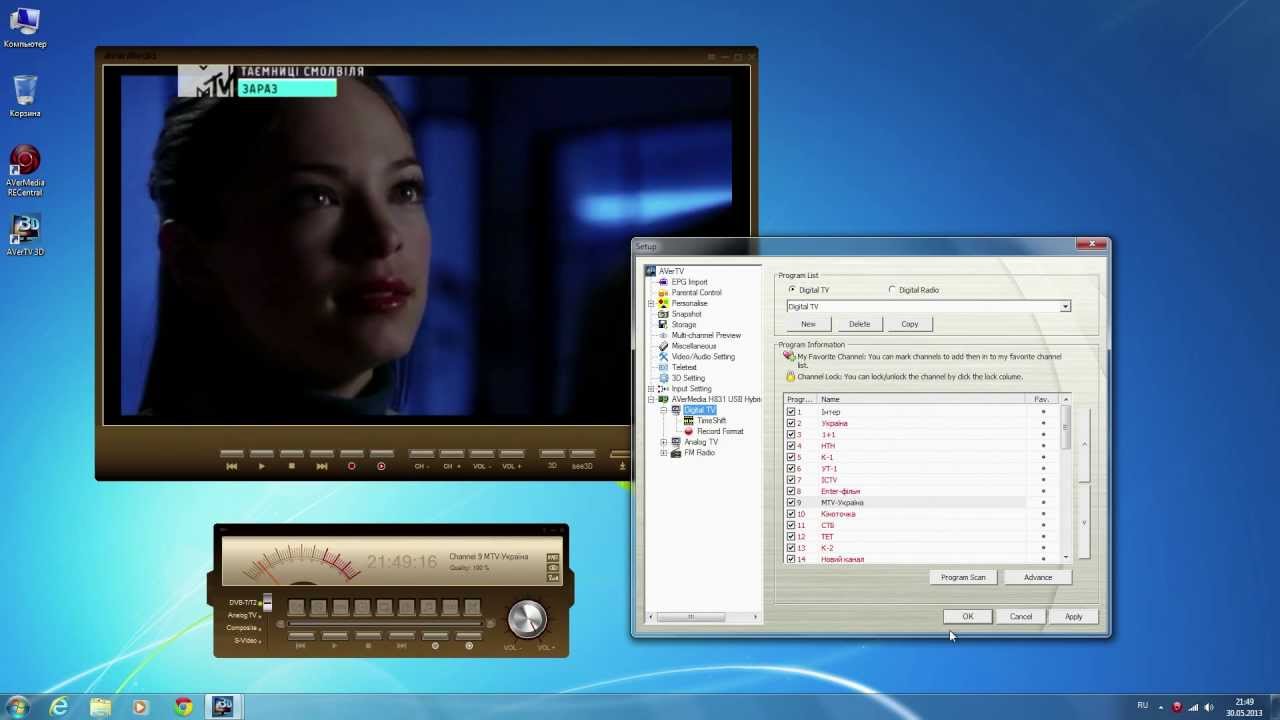This screenshot has width=1280, height=720.
Task: Uncheck channel 11 СТБ checkbox
Action: [x=791, y=525]
